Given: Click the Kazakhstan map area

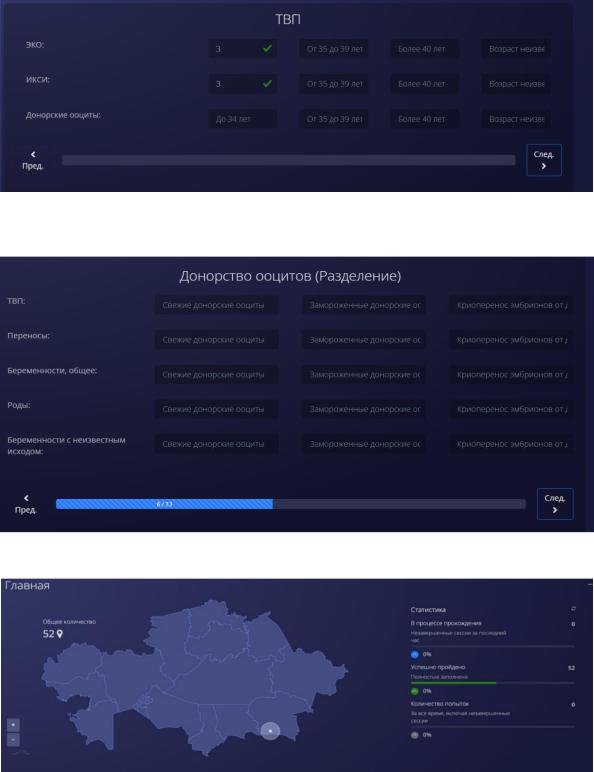Looking at the screenshot, I should coord(195,677).
